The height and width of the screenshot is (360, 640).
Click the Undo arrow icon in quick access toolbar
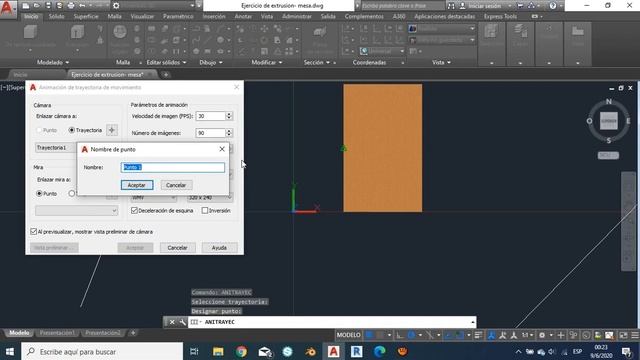pyautogui.click(x=82, y=6)
